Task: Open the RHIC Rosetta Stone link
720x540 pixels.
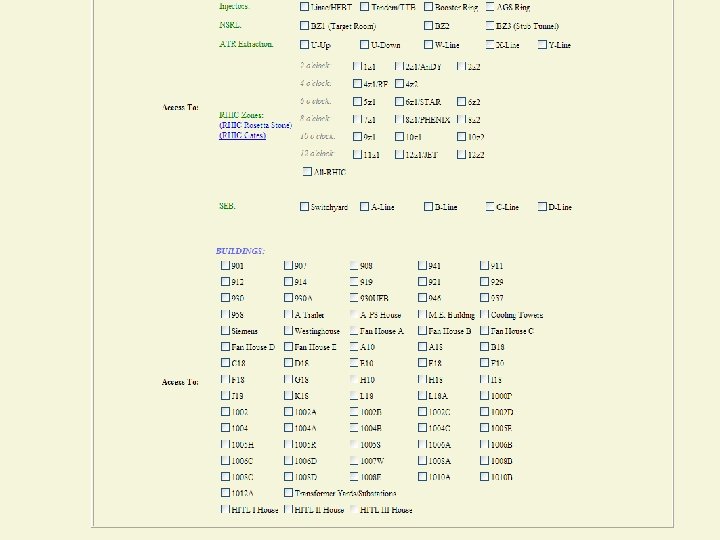Action: (x=255, y=125)
